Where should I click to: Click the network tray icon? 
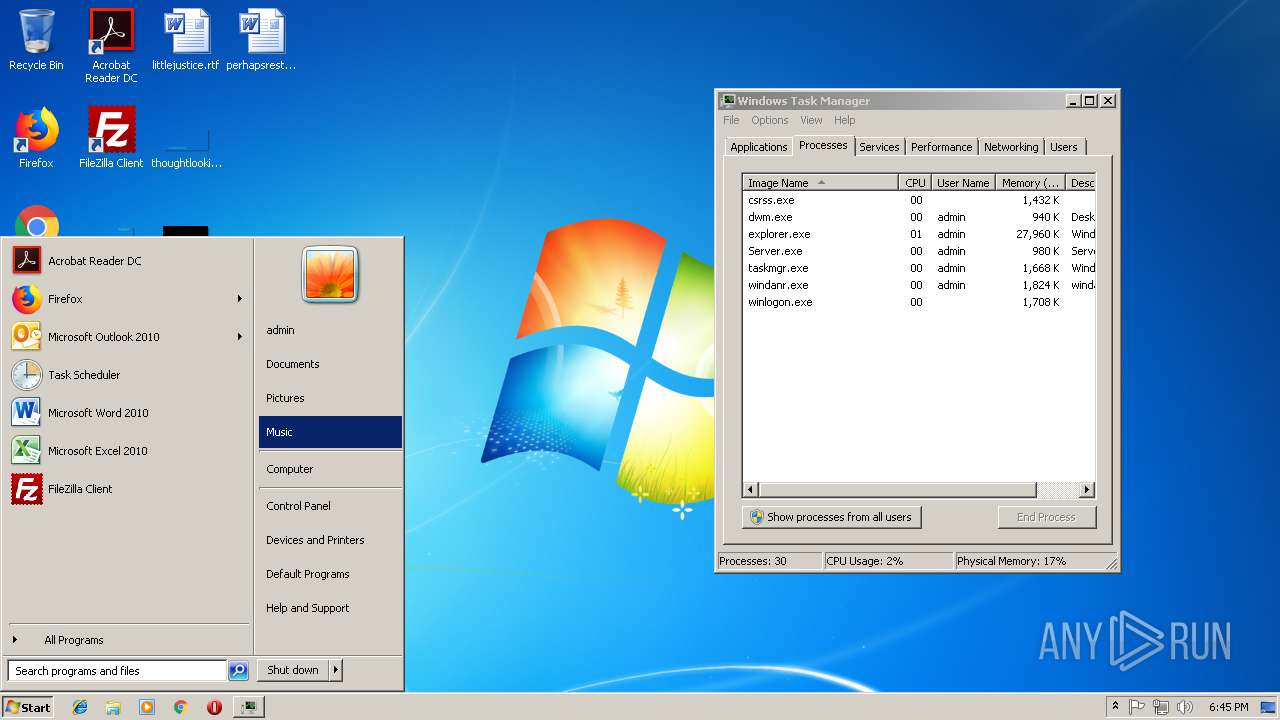click(1161, 707)
